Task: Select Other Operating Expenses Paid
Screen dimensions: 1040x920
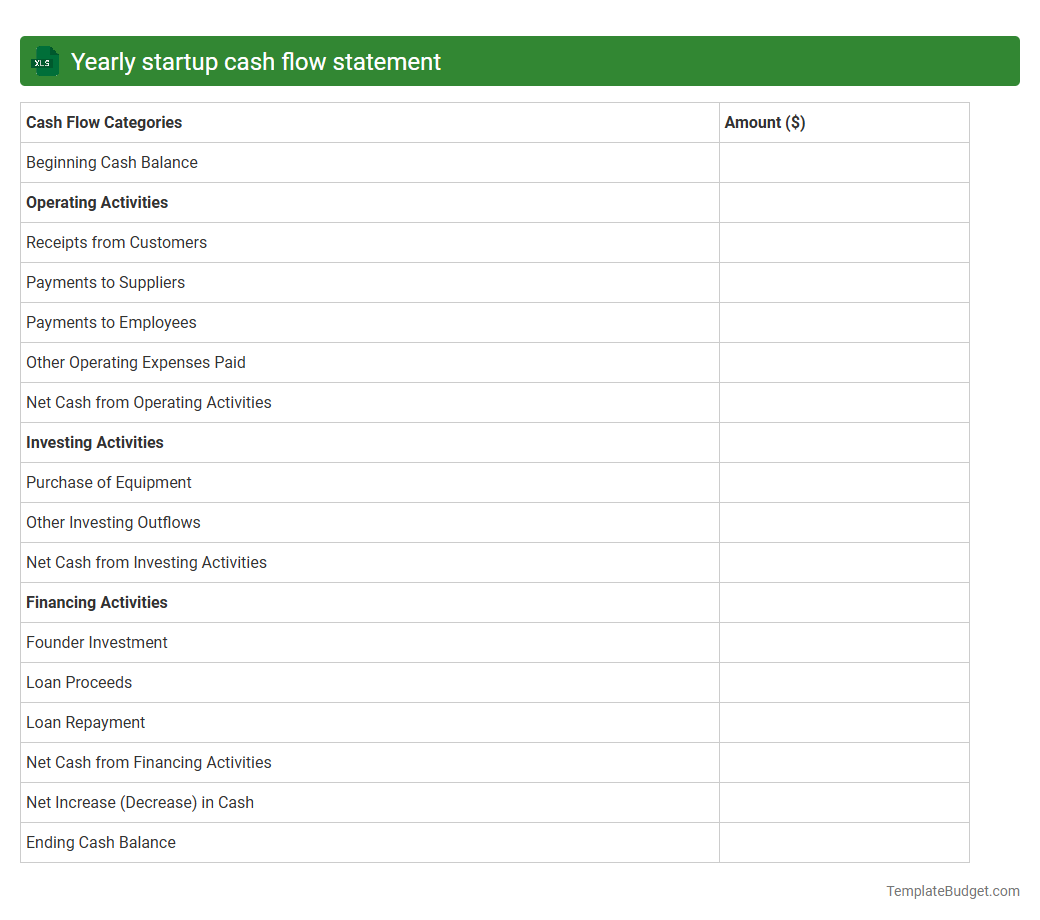Action: tap(135, 362)
